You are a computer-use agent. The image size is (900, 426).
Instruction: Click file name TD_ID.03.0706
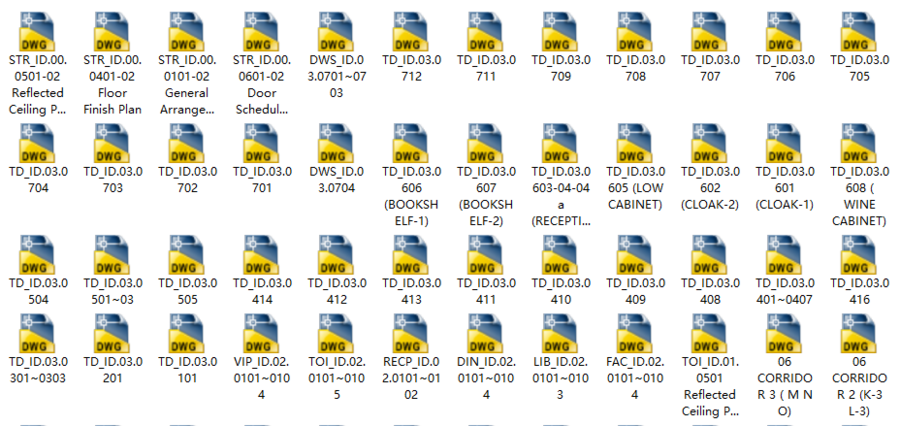(x=785, y=68)
